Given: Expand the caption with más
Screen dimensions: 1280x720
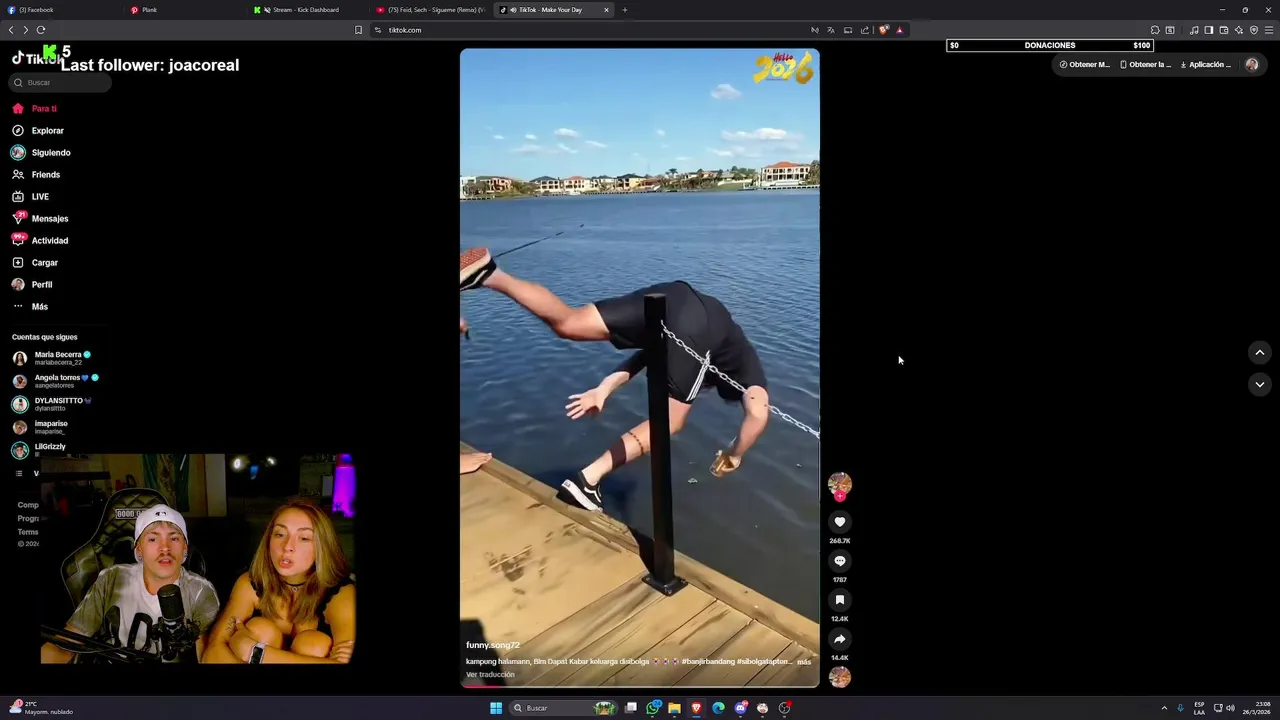Looking at the screenshot, I should [x=804, y=662].
